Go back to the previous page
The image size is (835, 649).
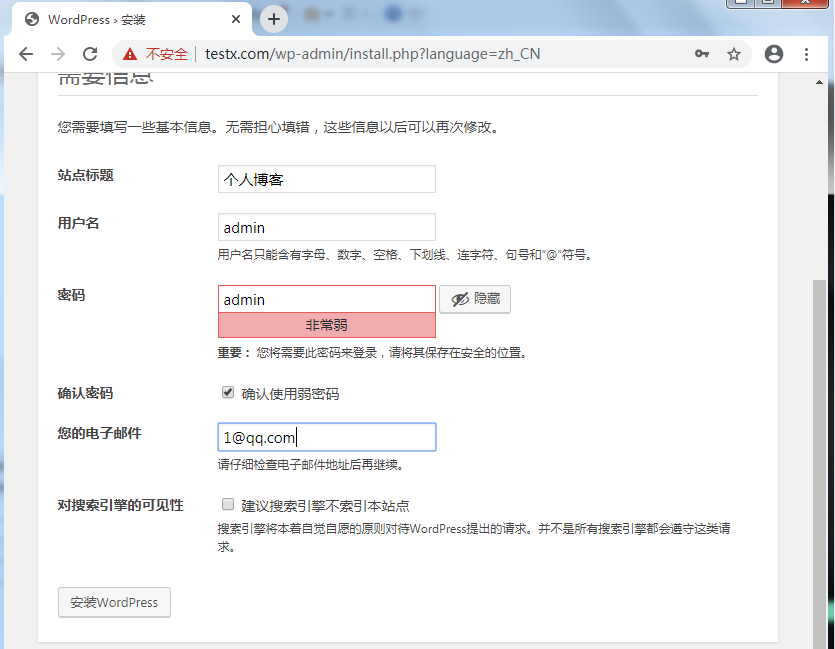coord(26,54)
